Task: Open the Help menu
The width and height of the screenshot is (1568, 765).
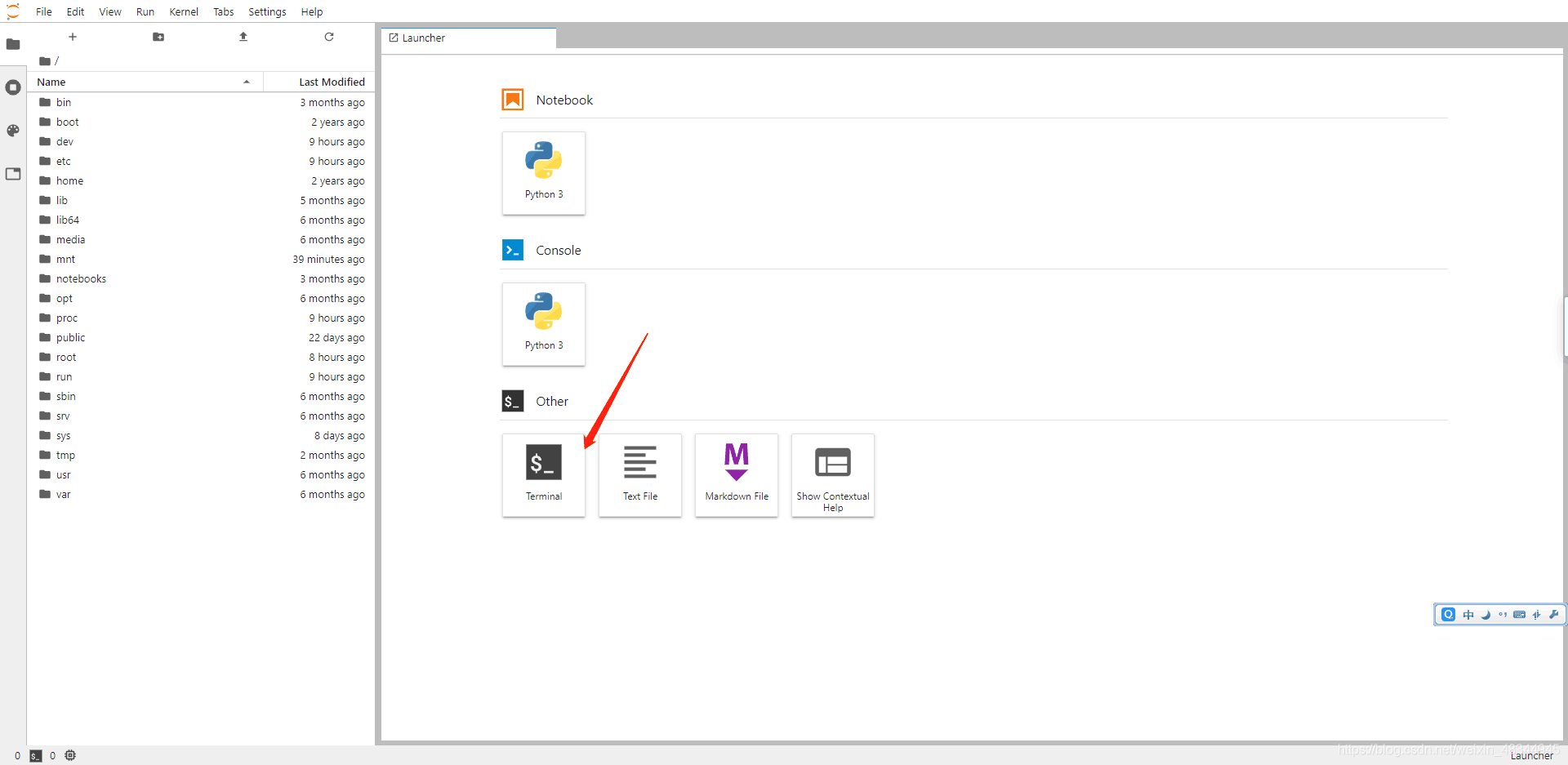Action: click(312, 11)
